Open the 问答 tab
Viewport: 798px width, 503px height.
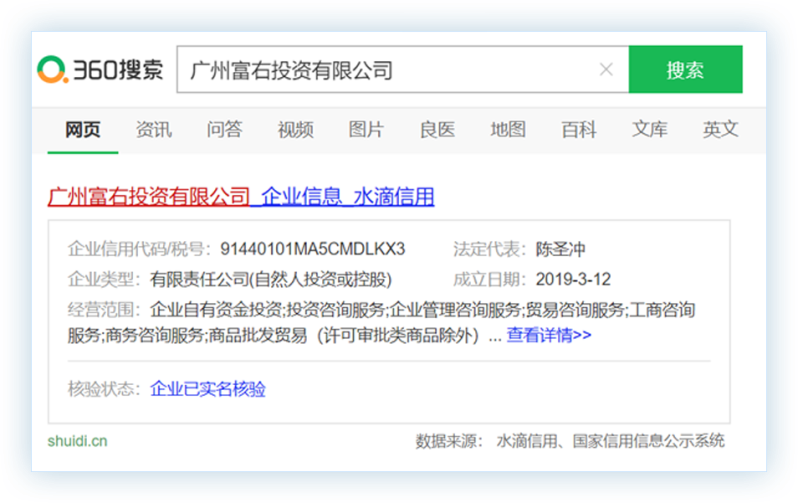click(224, 130)
